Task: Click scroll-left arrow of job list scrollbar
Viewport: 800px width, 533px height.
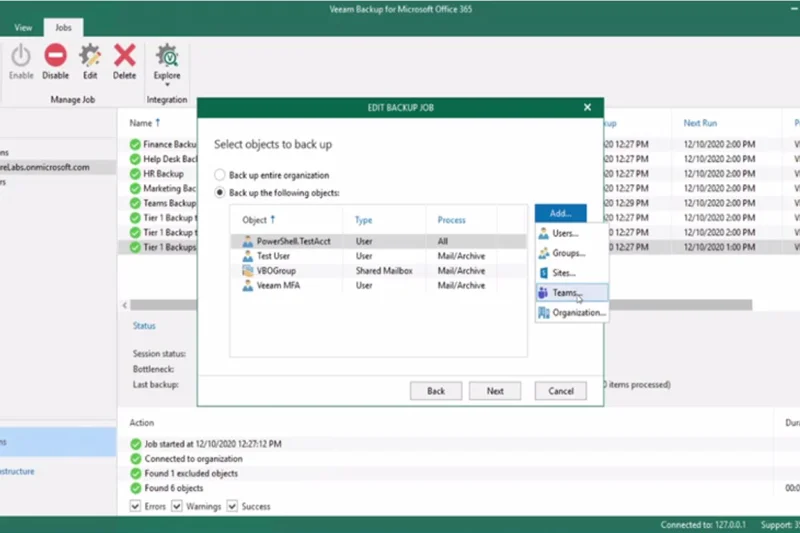Action: coord(125,305)
